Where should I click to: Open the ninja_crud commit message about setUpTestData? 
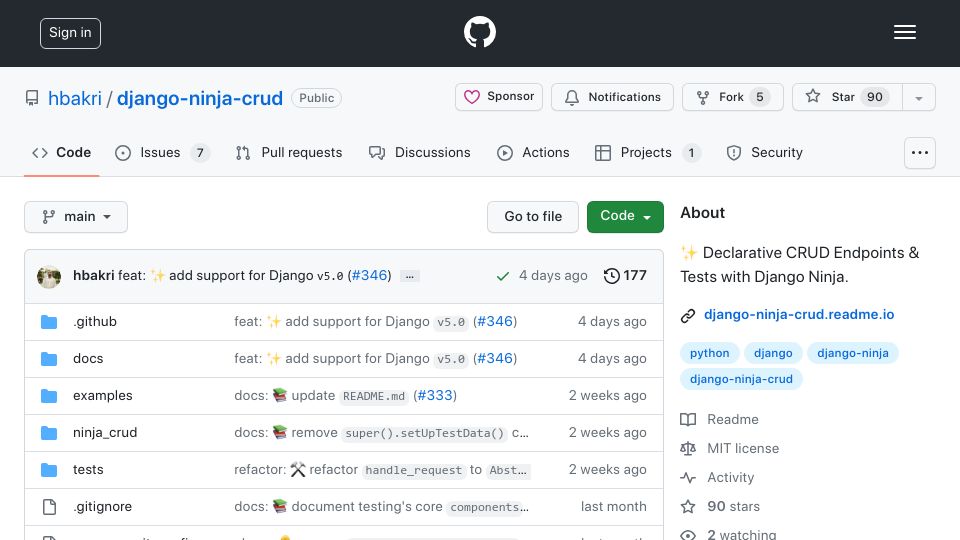pos(381,432)
